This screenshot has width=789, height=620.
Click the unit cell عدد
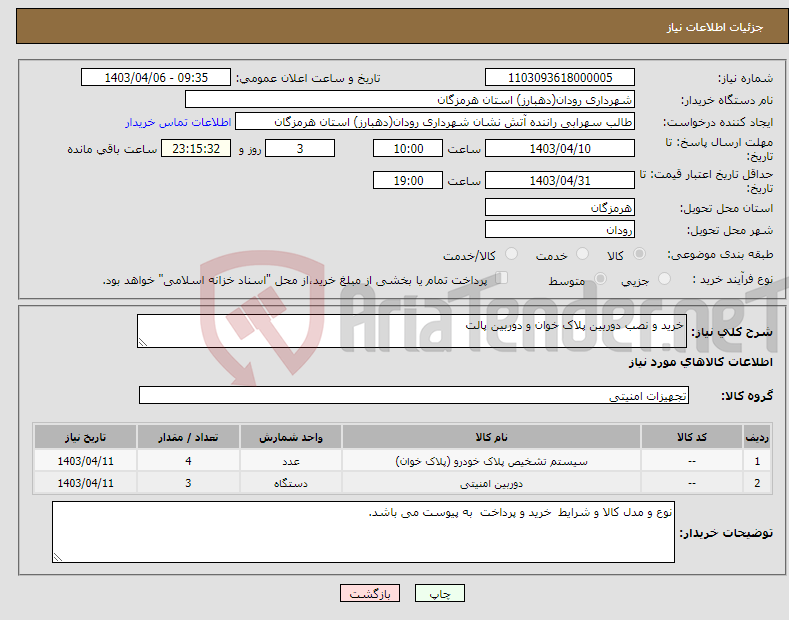pos(291,461)
